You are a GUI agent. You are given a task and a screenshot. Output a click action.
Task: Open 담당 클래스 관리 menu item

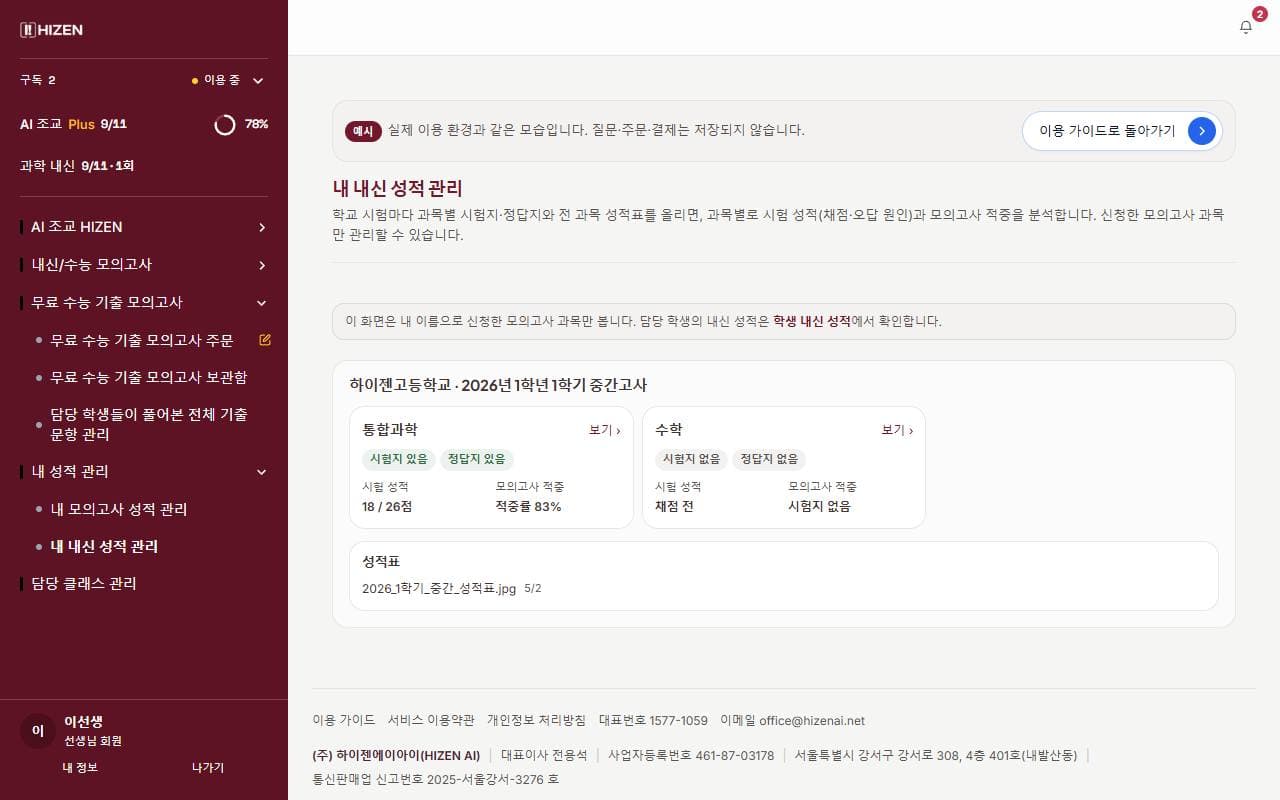[84, 583]
